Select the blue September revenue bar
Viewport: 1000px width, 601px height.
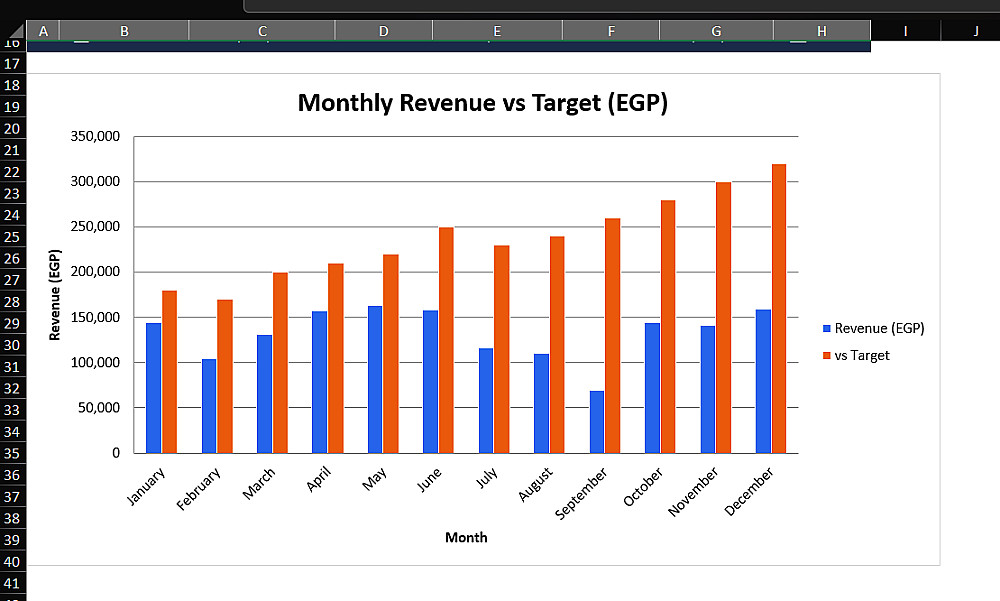click(597, 422)
